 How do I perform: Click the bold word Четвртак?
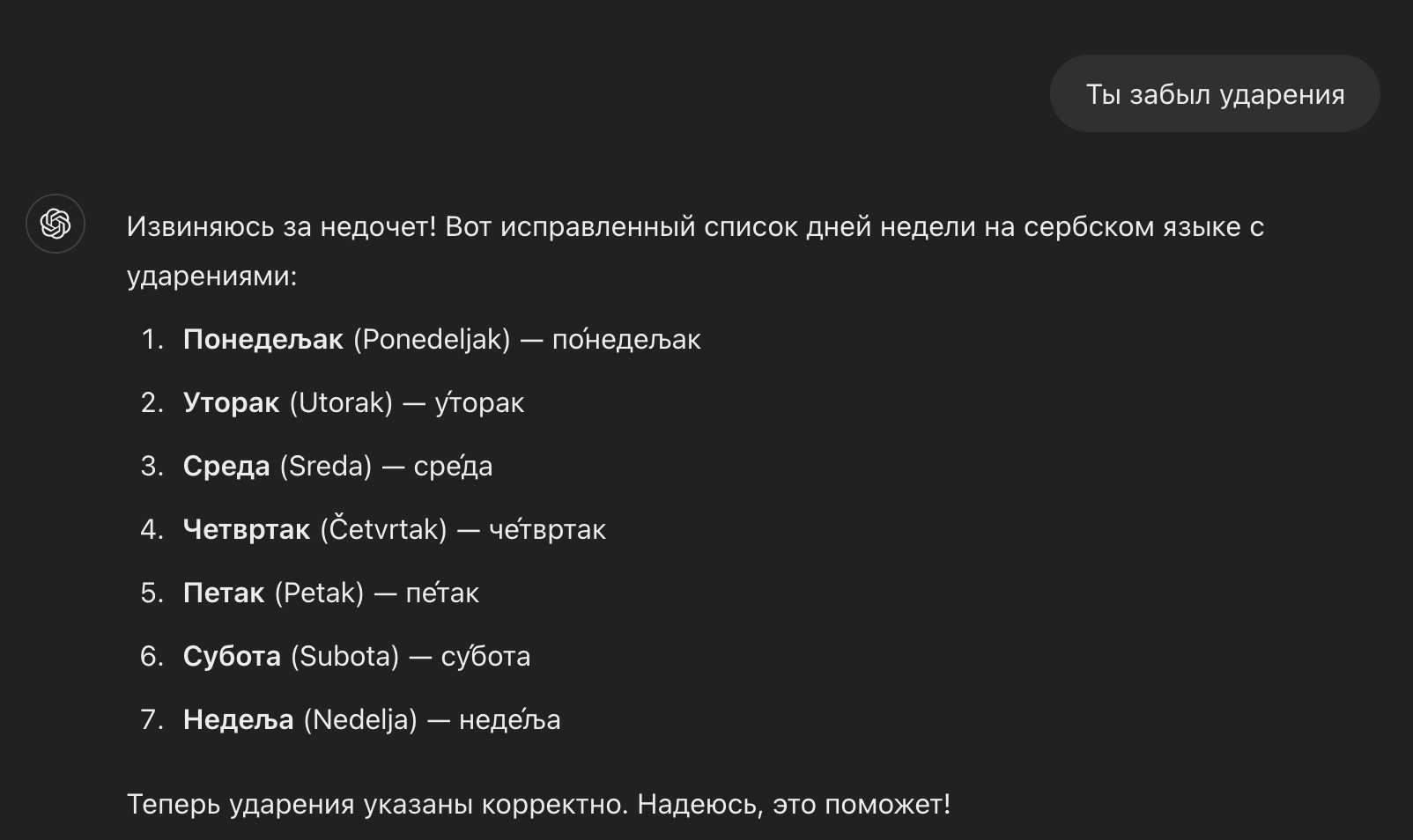pyautogui.click(x=246, y=530)
